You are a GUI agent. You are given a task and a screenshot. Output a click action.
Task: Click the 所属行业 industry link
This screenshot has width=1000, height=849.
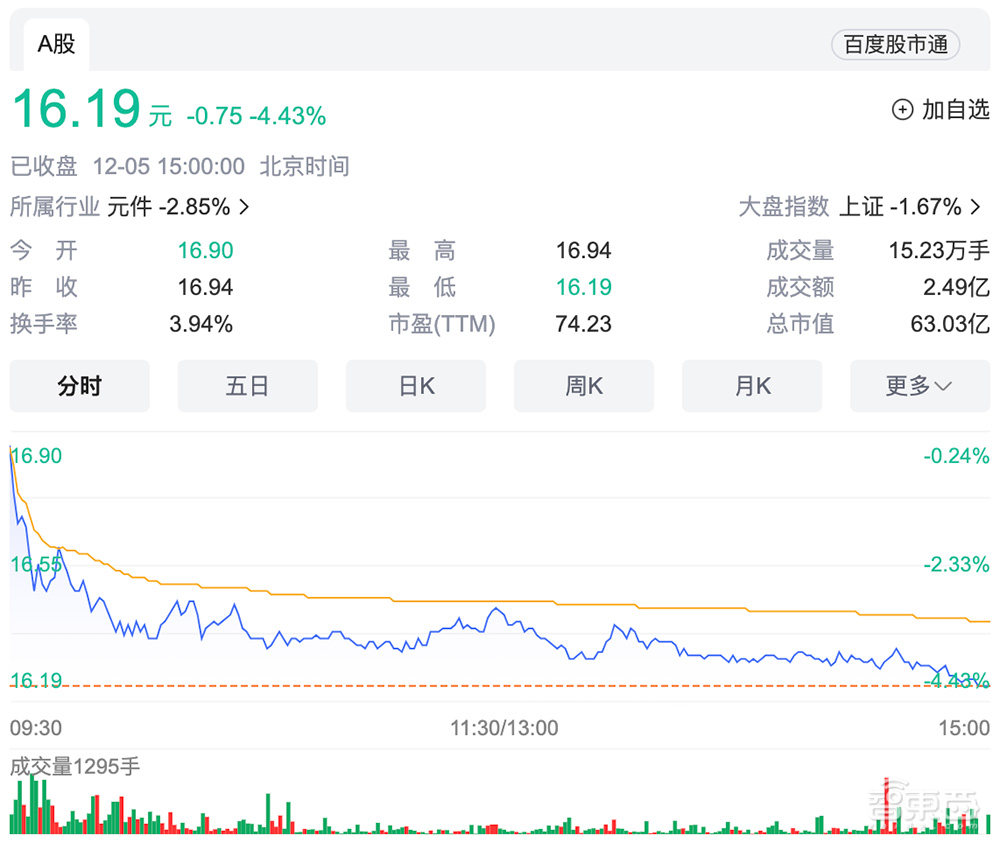pos(54,207)
